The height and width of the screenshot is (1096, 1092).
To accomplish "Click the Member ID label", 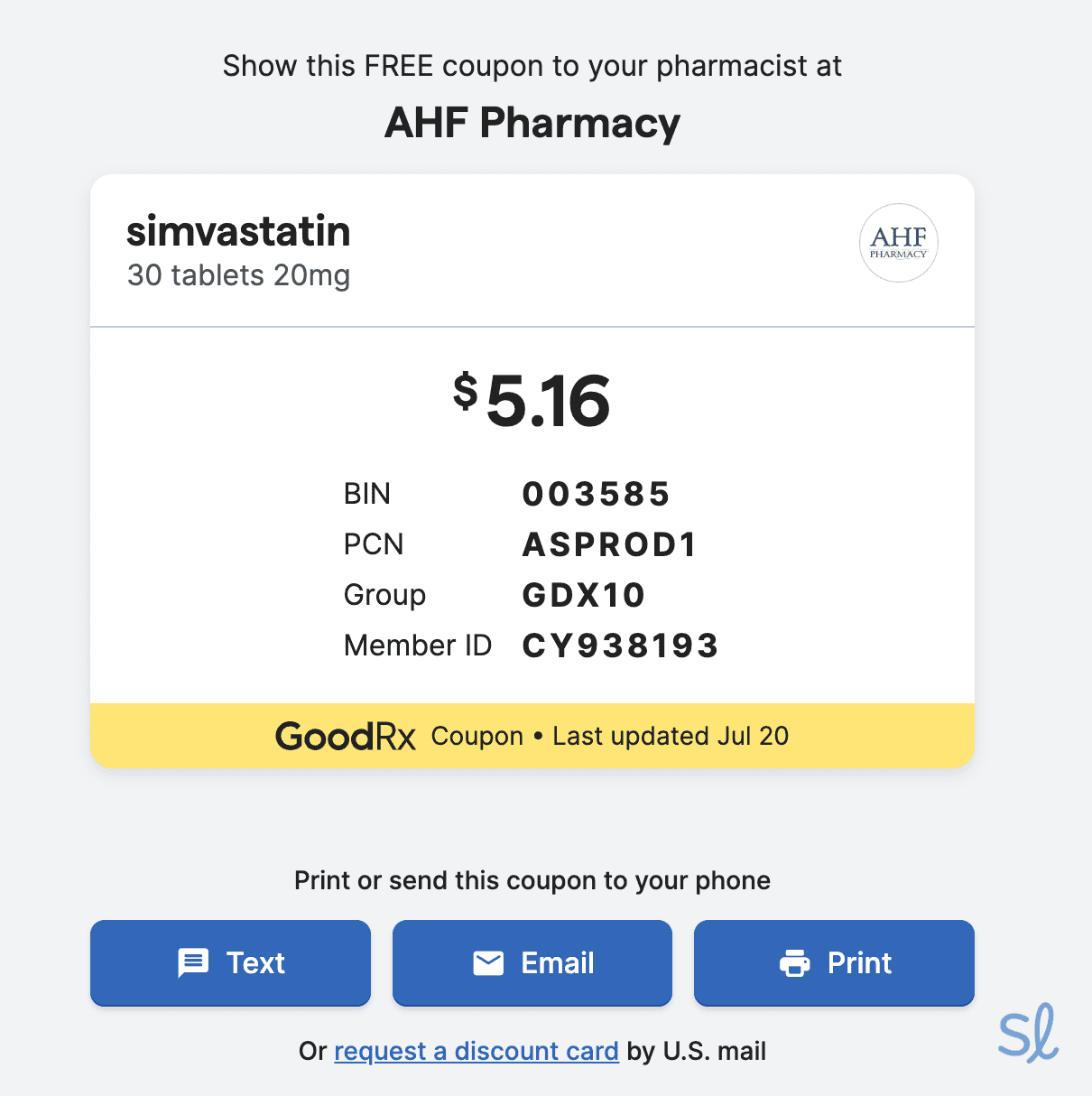I will (417, 646).
